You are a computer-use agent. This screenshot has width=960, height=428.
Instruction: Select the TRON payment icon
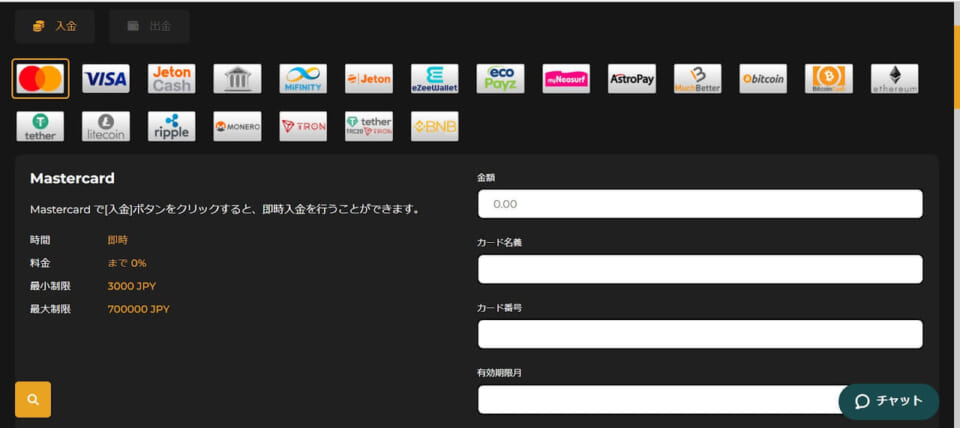[303, 126]
